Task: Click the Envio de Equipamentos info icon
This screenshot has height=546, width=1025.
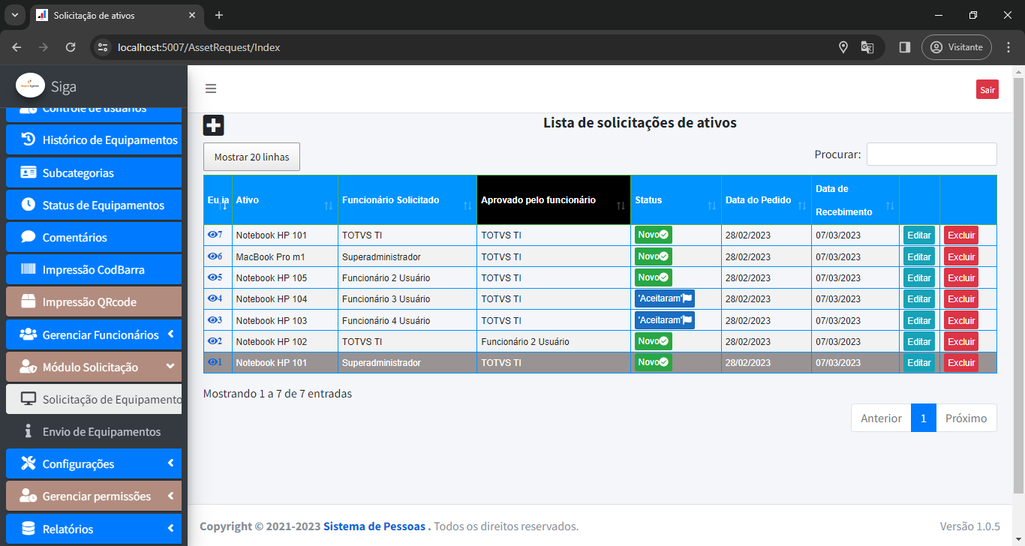Action: click(28, 431)
